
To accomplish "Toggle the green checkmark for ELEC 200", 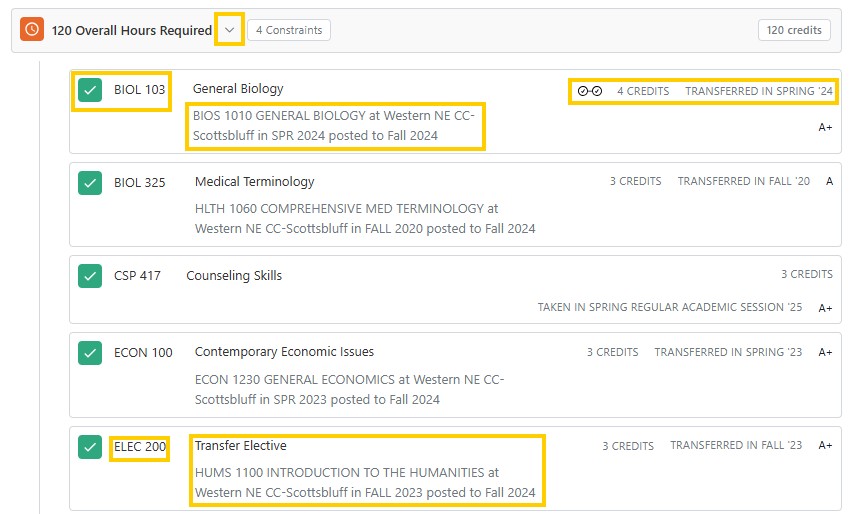I will coord(90,447).
